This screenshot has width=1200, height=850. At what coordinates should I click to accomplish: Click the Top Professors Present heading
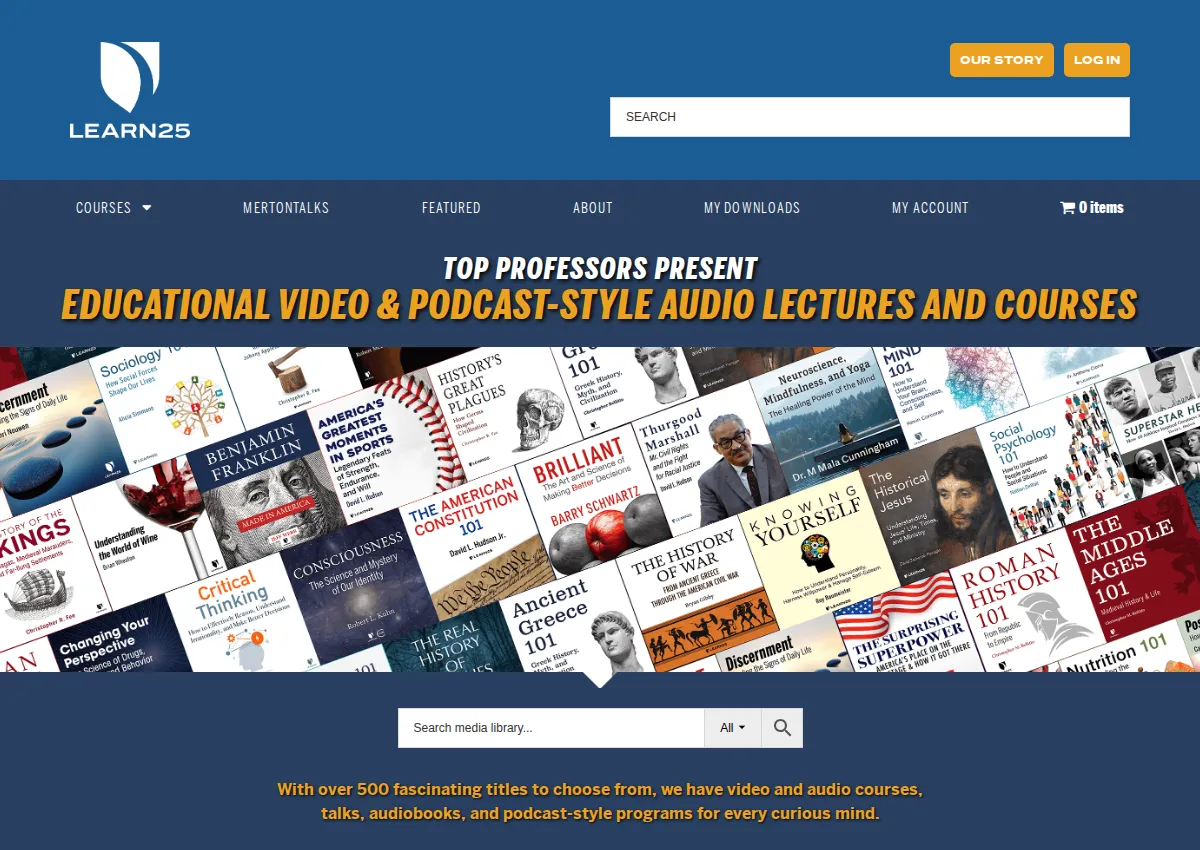click(600, 268)
